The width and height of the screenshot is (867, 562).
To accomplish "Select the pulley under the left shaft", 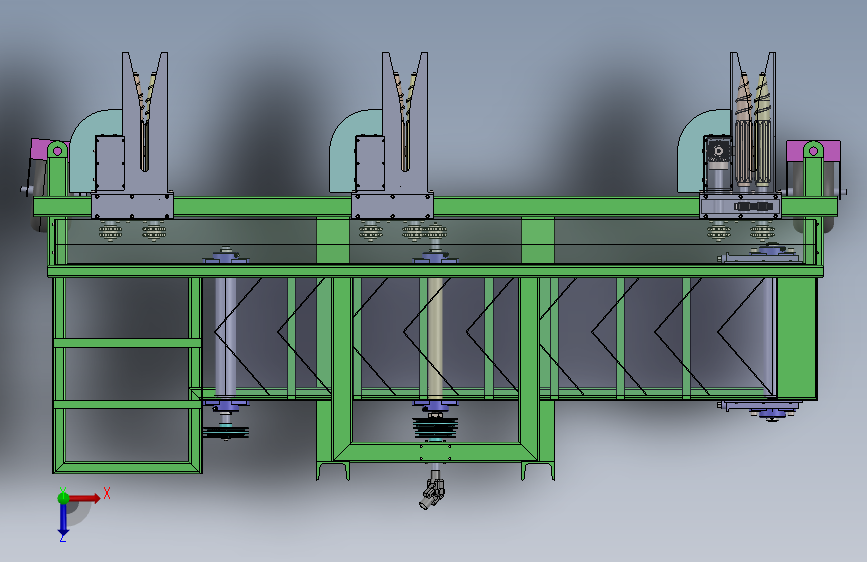I will 226,432.
